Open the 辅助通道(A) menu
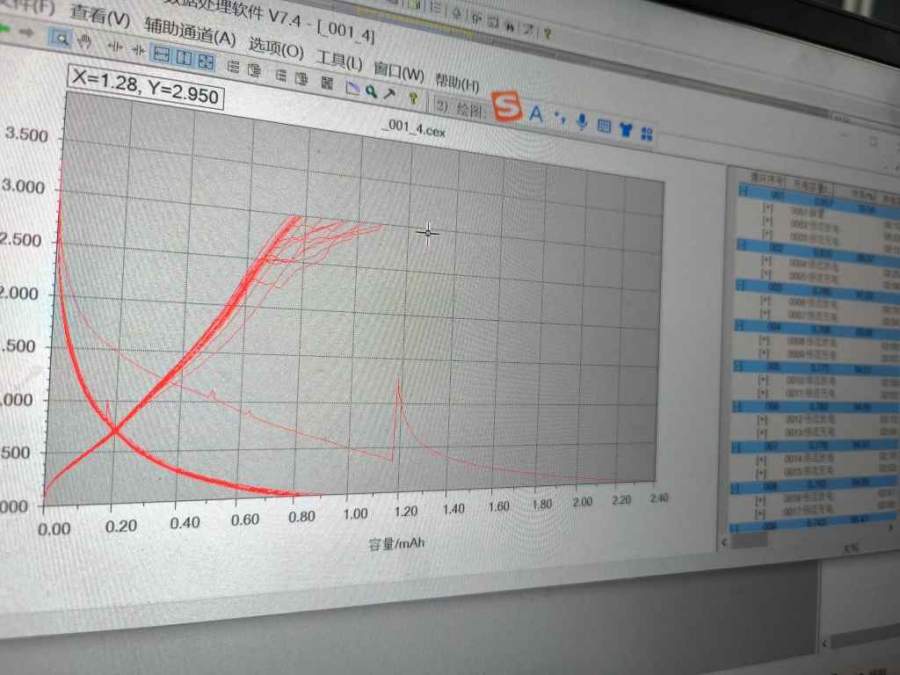 pos(190,33)
